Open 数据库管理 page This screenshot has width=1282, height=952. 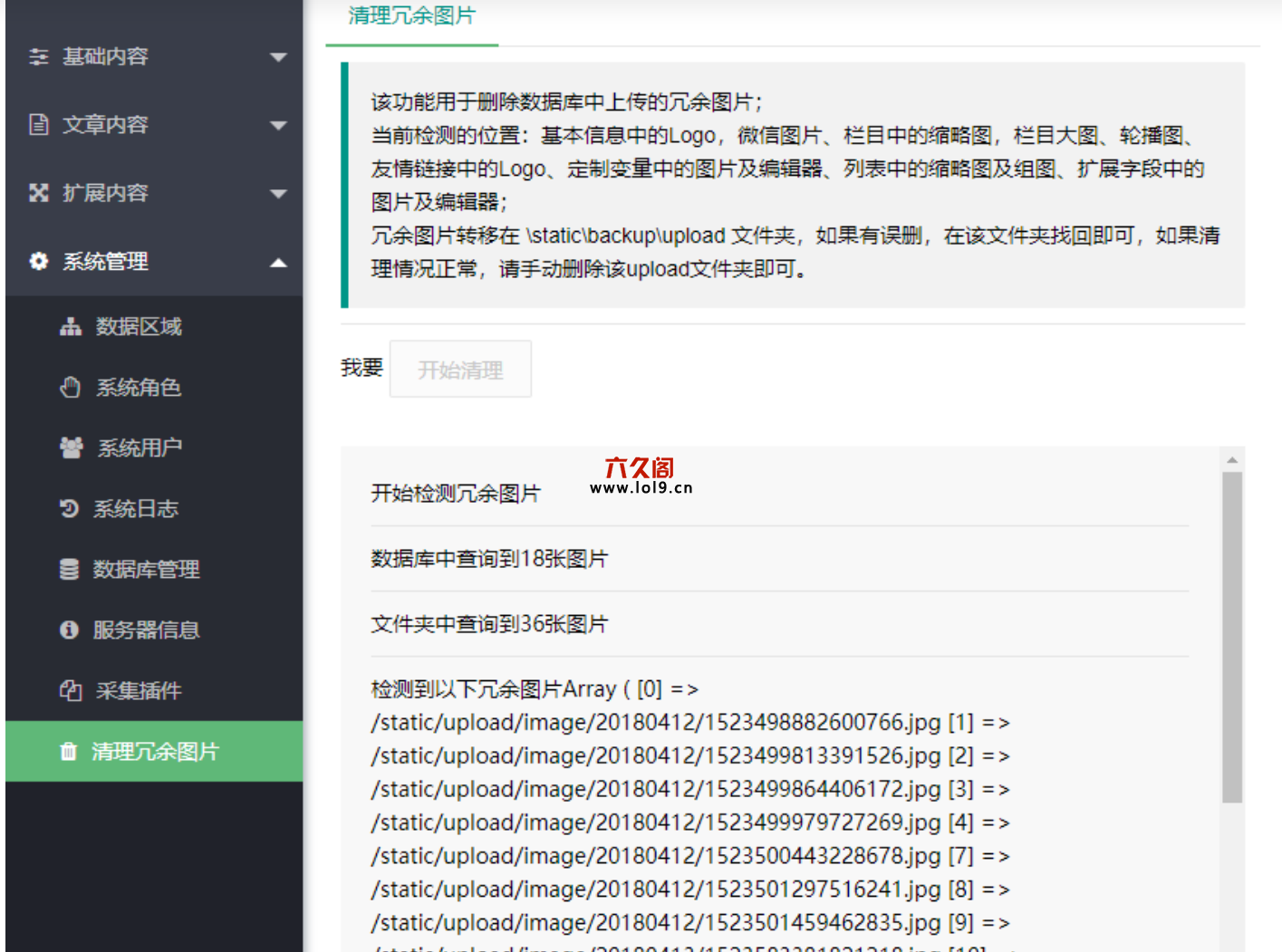[x=154, y=570]
